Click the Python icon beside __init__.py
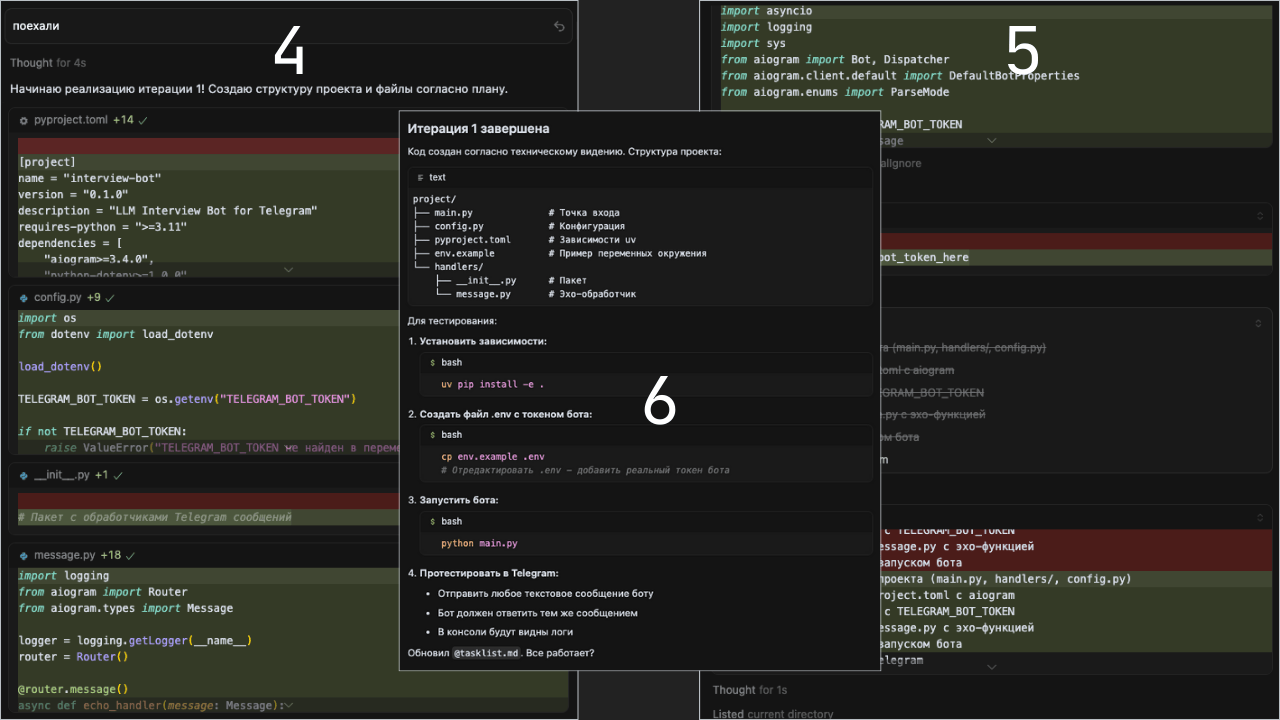Viewport: 1280px width, 720px height. point(24,476)
